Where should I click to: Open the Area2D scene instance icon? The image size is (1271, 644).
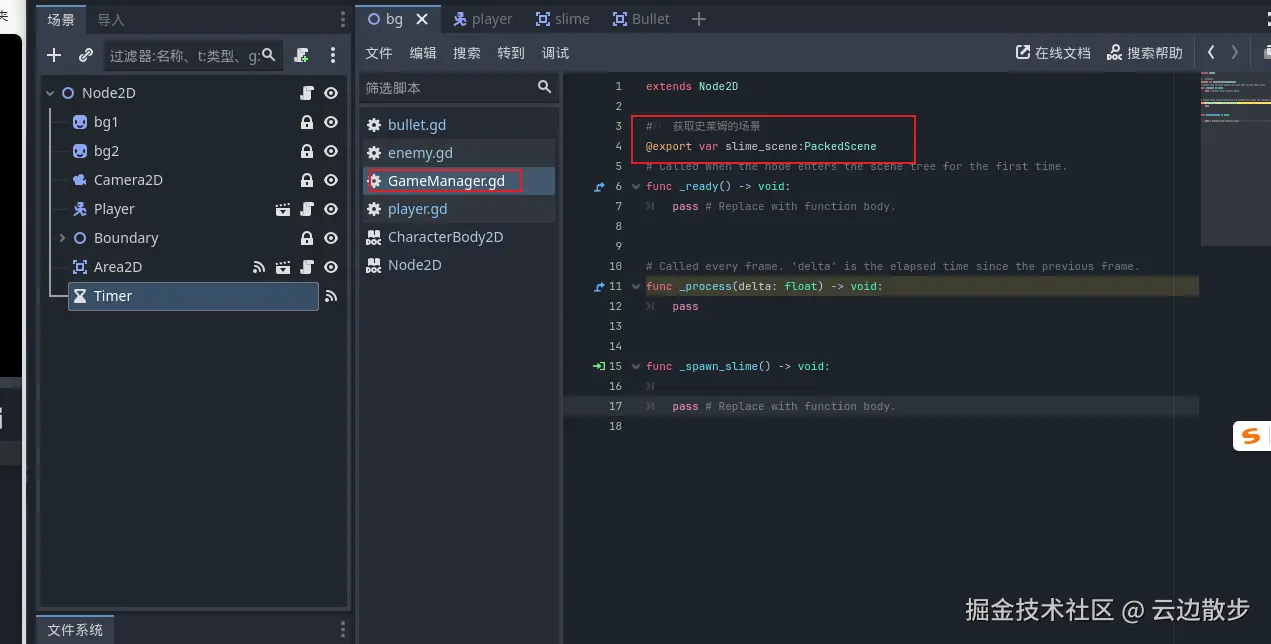[283, 267]
